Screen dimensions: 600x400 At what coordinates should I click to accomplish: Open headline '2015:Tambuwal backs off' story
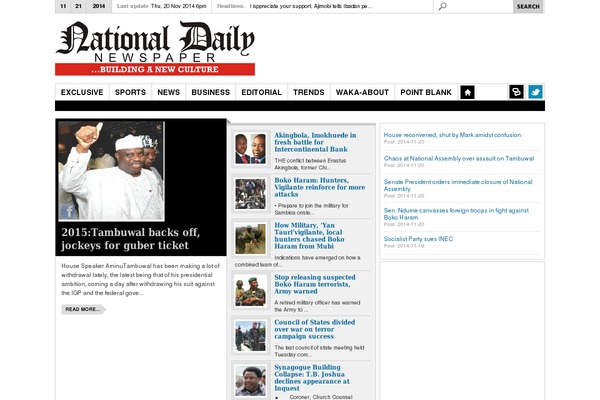[x=130, y=239]
